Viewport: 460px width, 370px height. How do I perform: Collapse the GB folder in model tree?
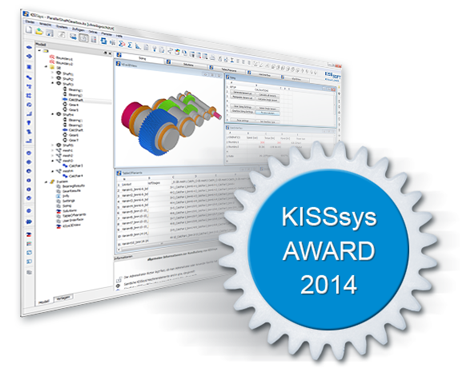(x=46, y=67)
